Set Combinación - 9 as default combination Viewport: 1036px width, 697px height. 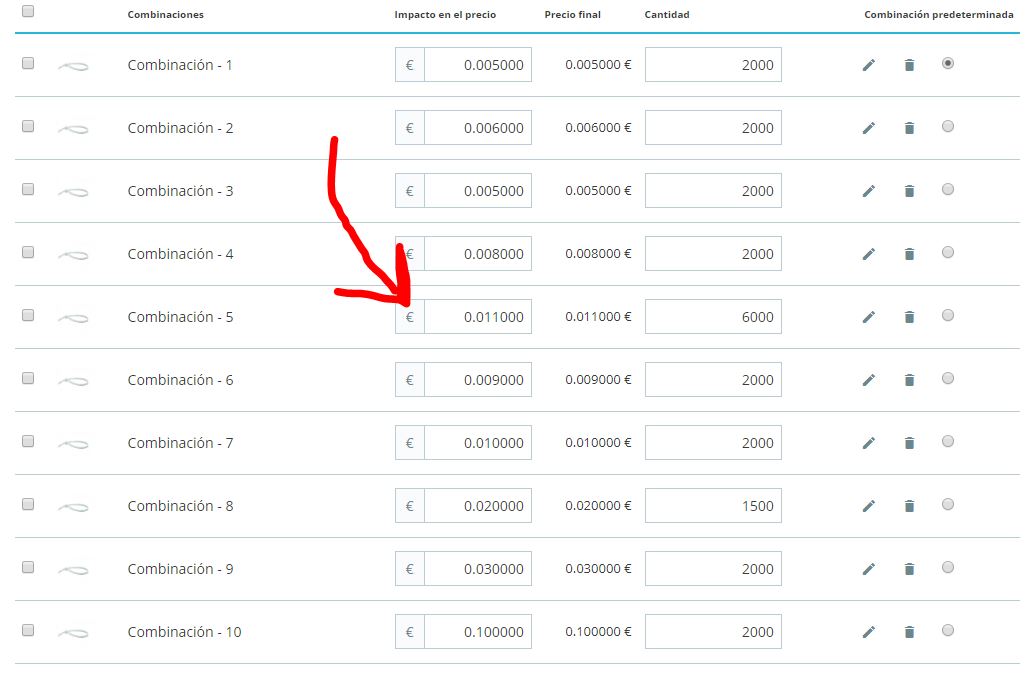tap(947, 567)
